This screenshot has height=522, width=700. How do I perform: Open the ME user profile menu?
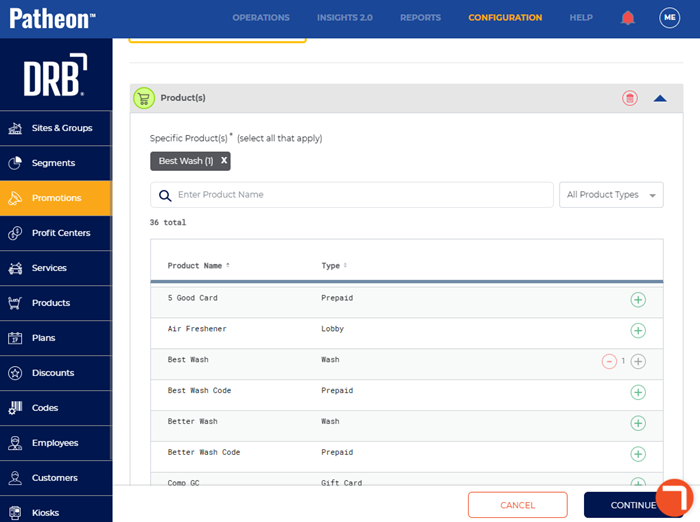click(669, 18)
